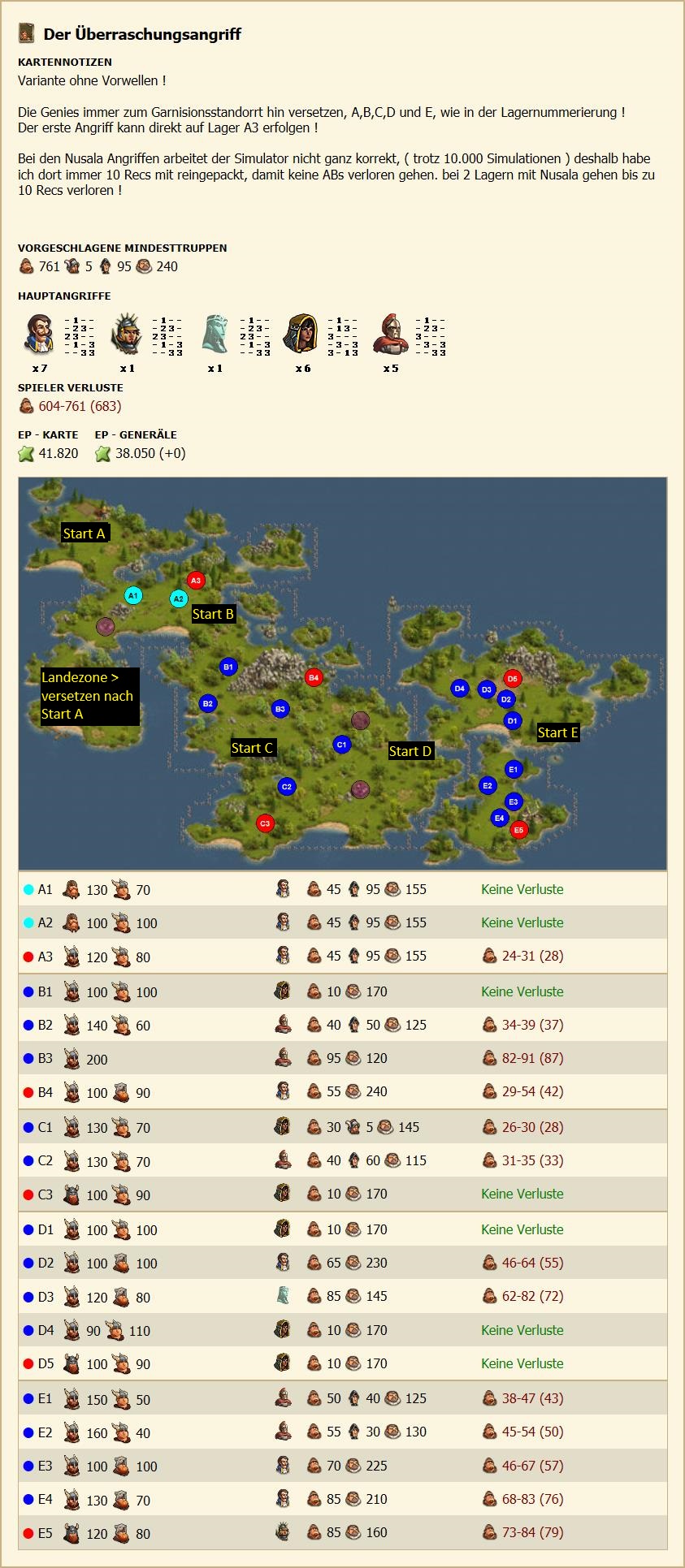Click the recruit icon beside 761
The height and width of the screenshot is (1568, 685).
27,266
